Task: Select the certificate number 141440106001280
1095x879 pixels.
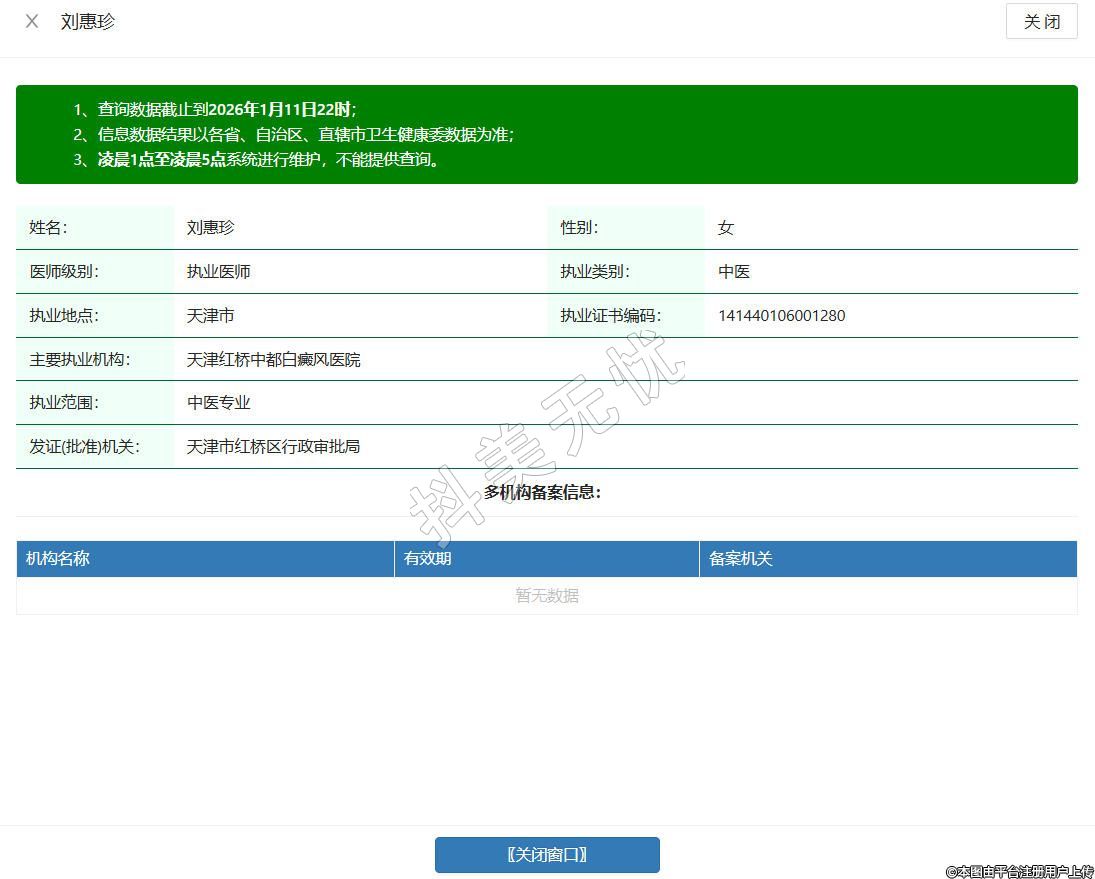Action: (781, 316)
